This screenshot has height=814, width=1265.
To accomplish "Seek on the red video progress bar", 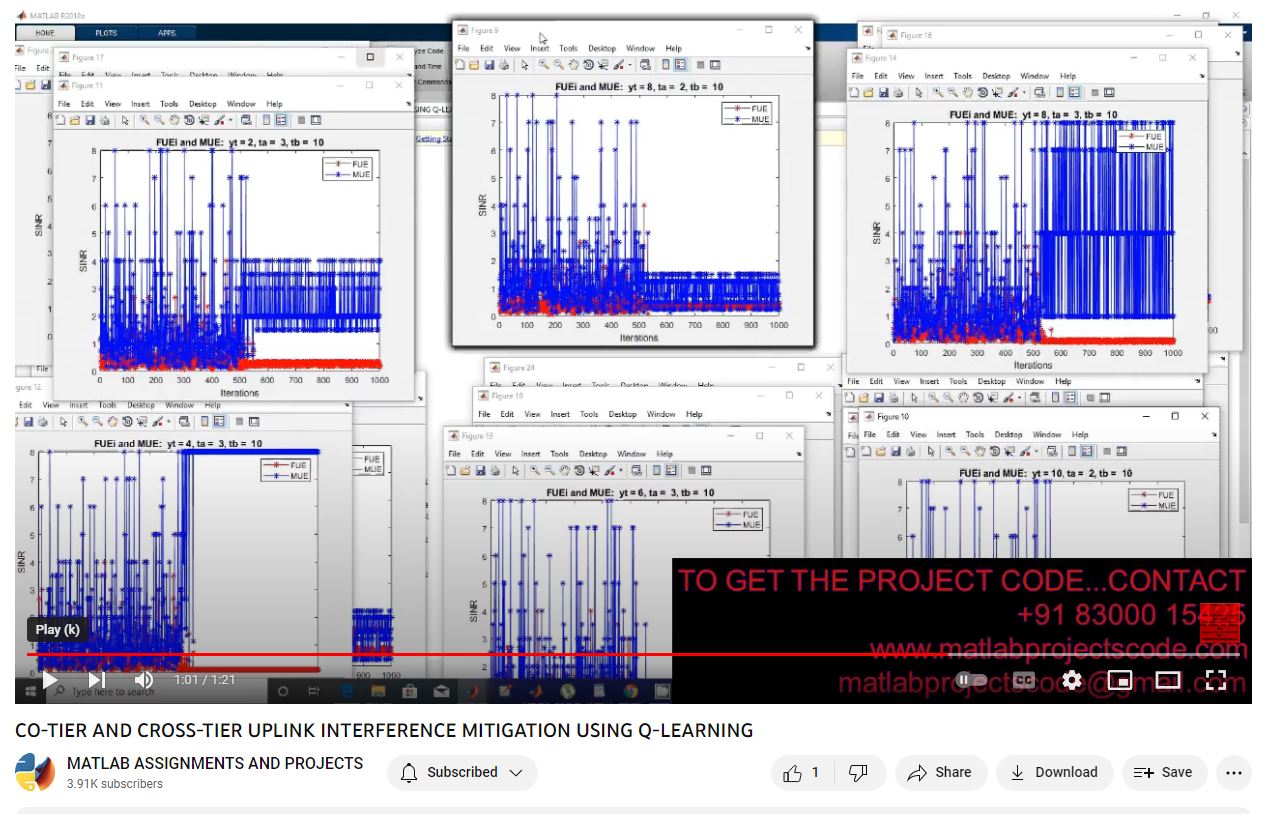I will [x=500, y=655].
